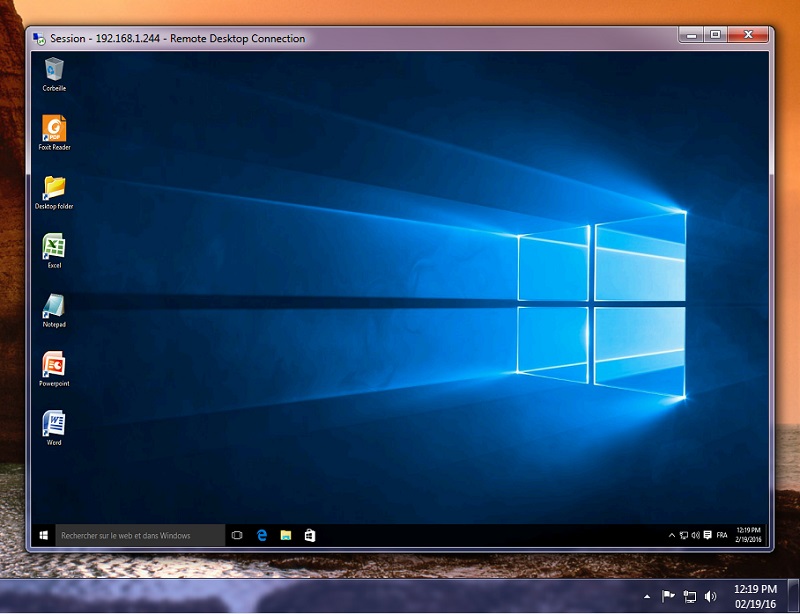Open the Start menu in the remote session
This screenshot has width=800, height=614.
tap(42, 535)
